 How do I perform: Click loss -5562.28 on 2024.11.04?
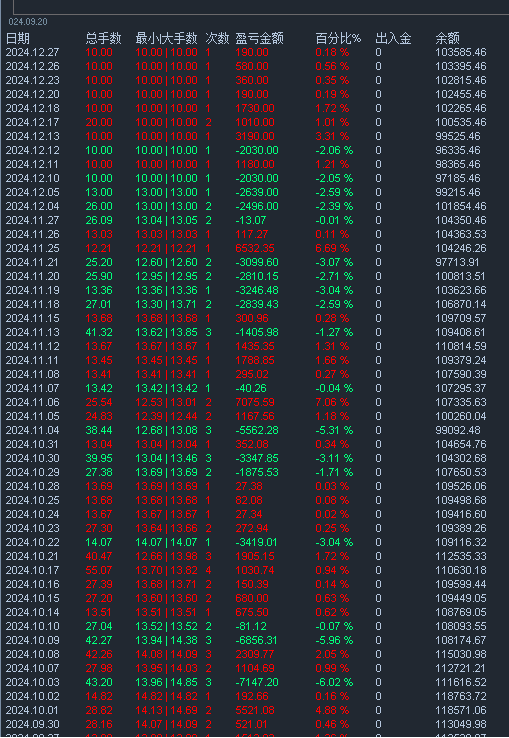[257, 430]
